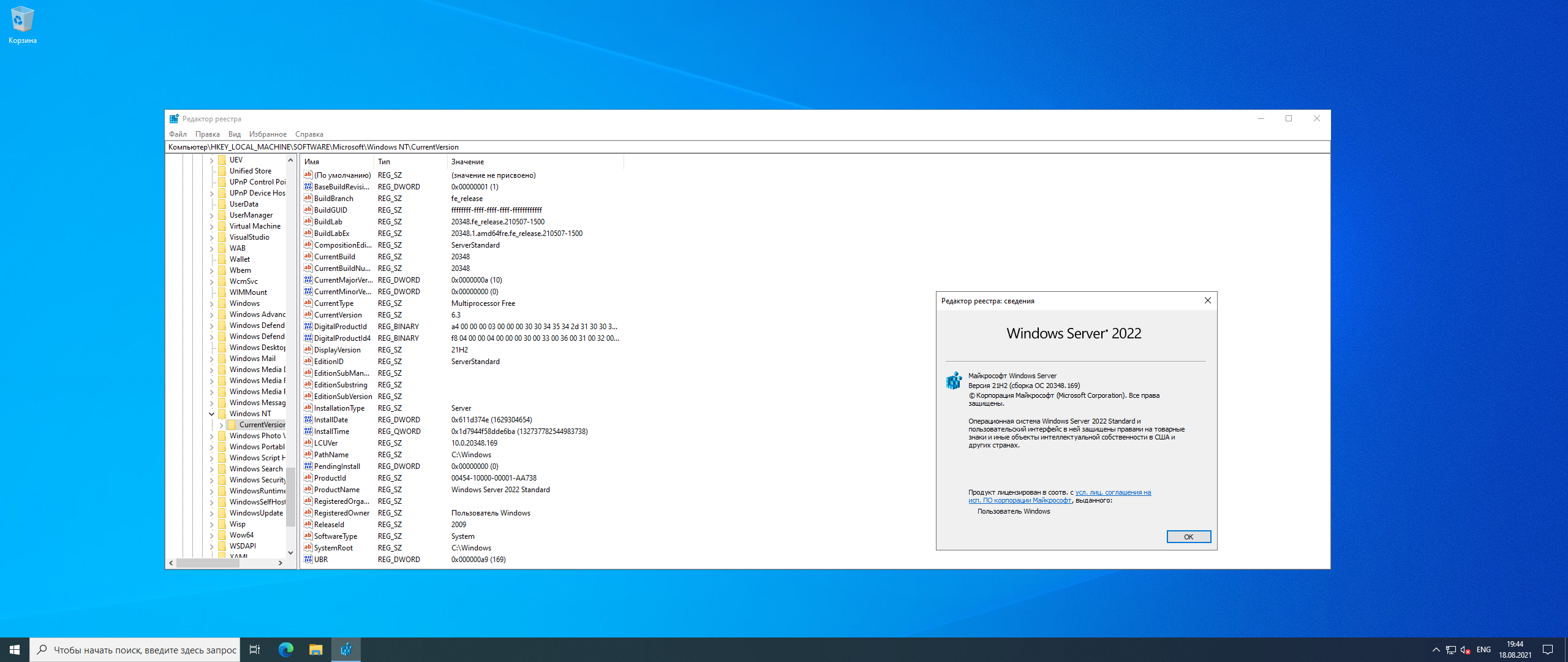Click the binary icon of DigitalProductId value
This screenshot has width=1568, height=662.
point(308,327)
